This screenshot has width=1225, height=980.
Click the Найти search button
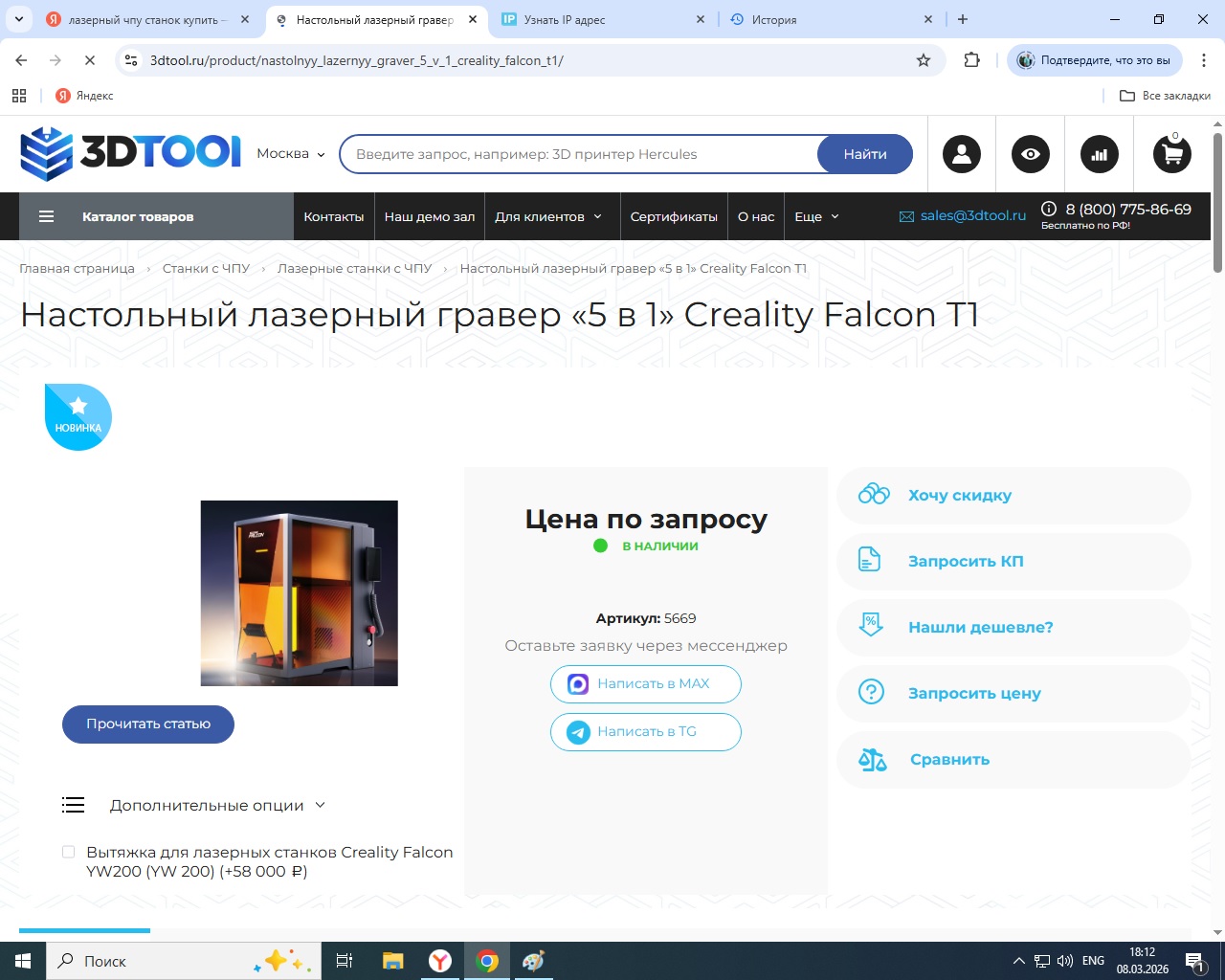(865, 154)
